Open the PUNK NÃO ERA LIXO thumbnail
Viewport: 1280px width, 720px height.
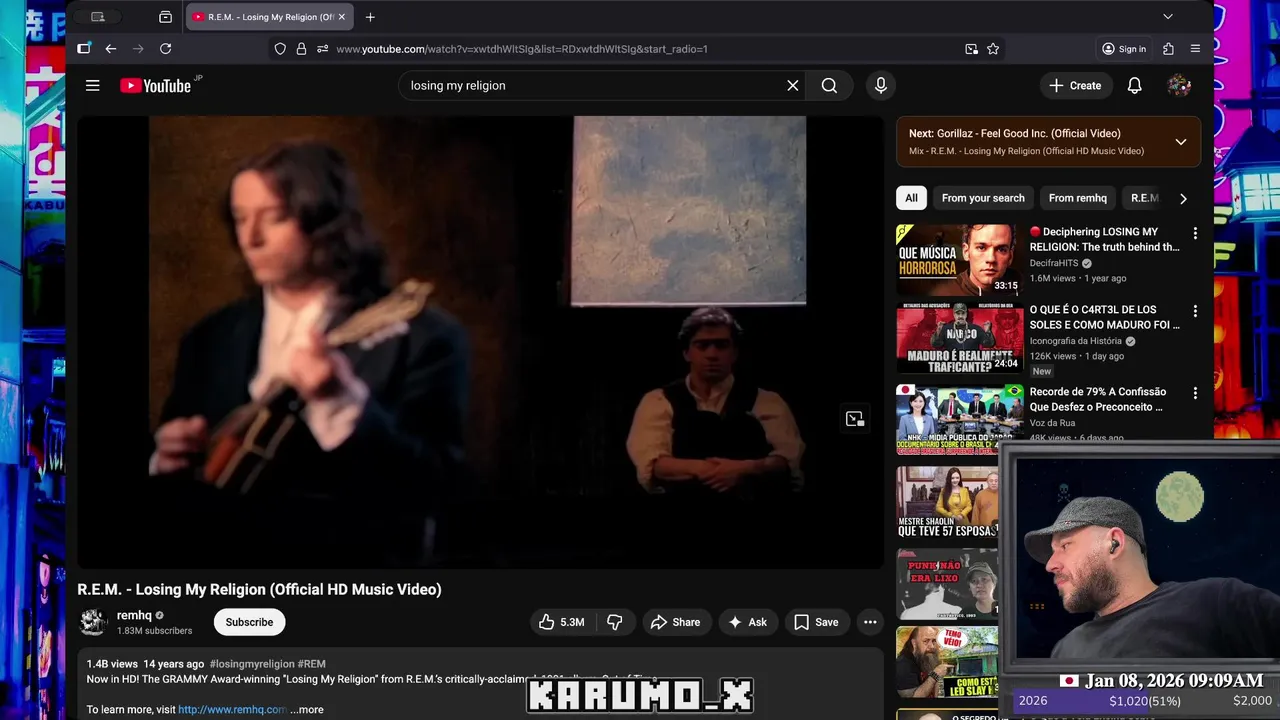[x=947, y=584]
